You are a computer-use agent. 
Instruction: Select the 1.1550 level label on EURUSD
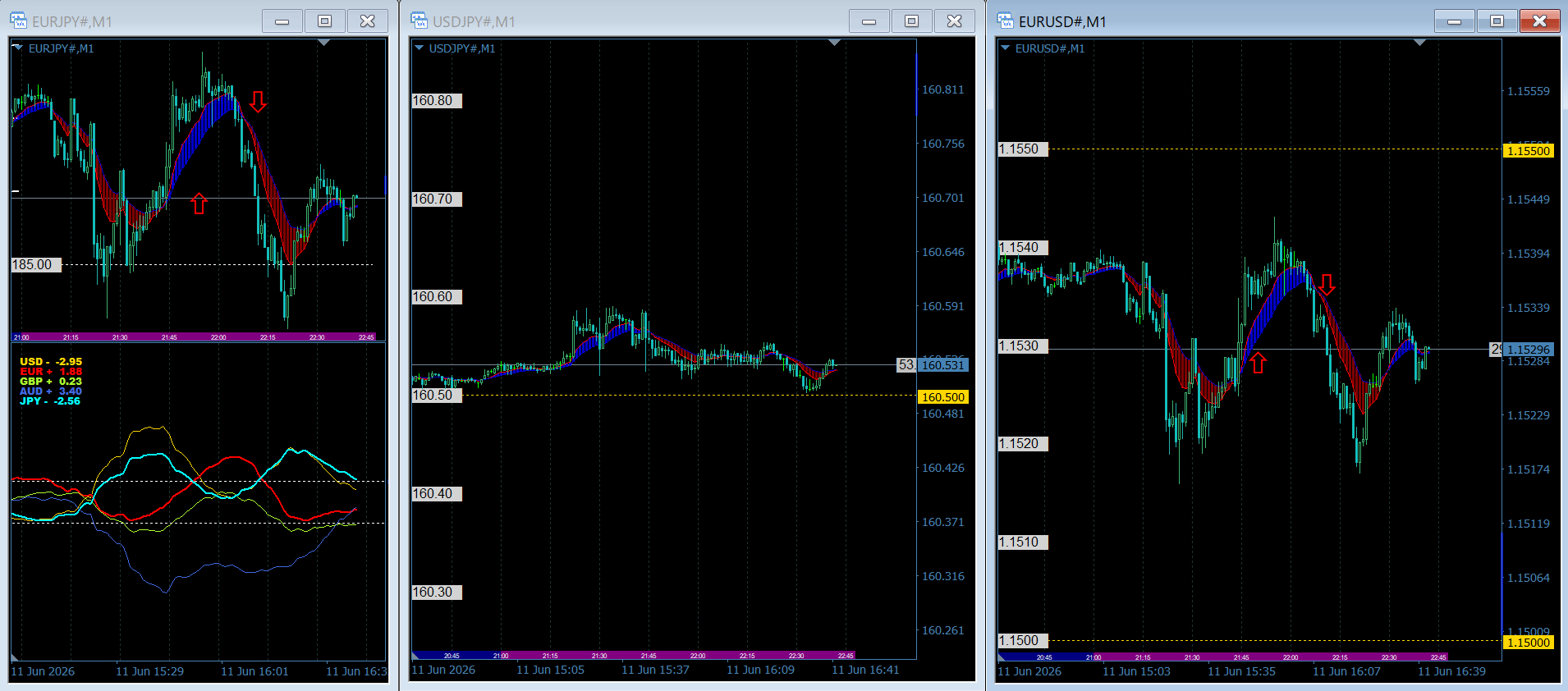(x=1023, y=149)
